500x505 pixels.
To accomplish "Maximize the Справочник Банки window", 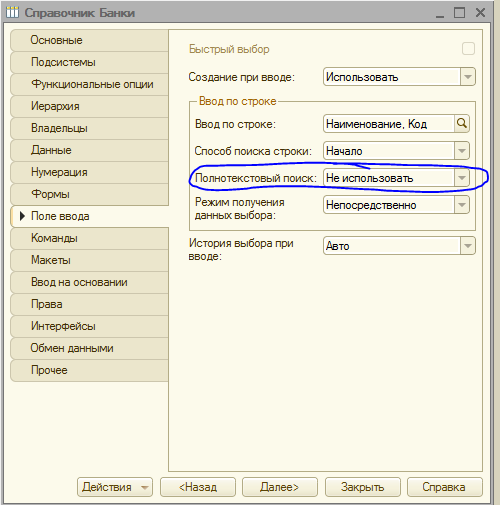I will (x=459, y=13).
